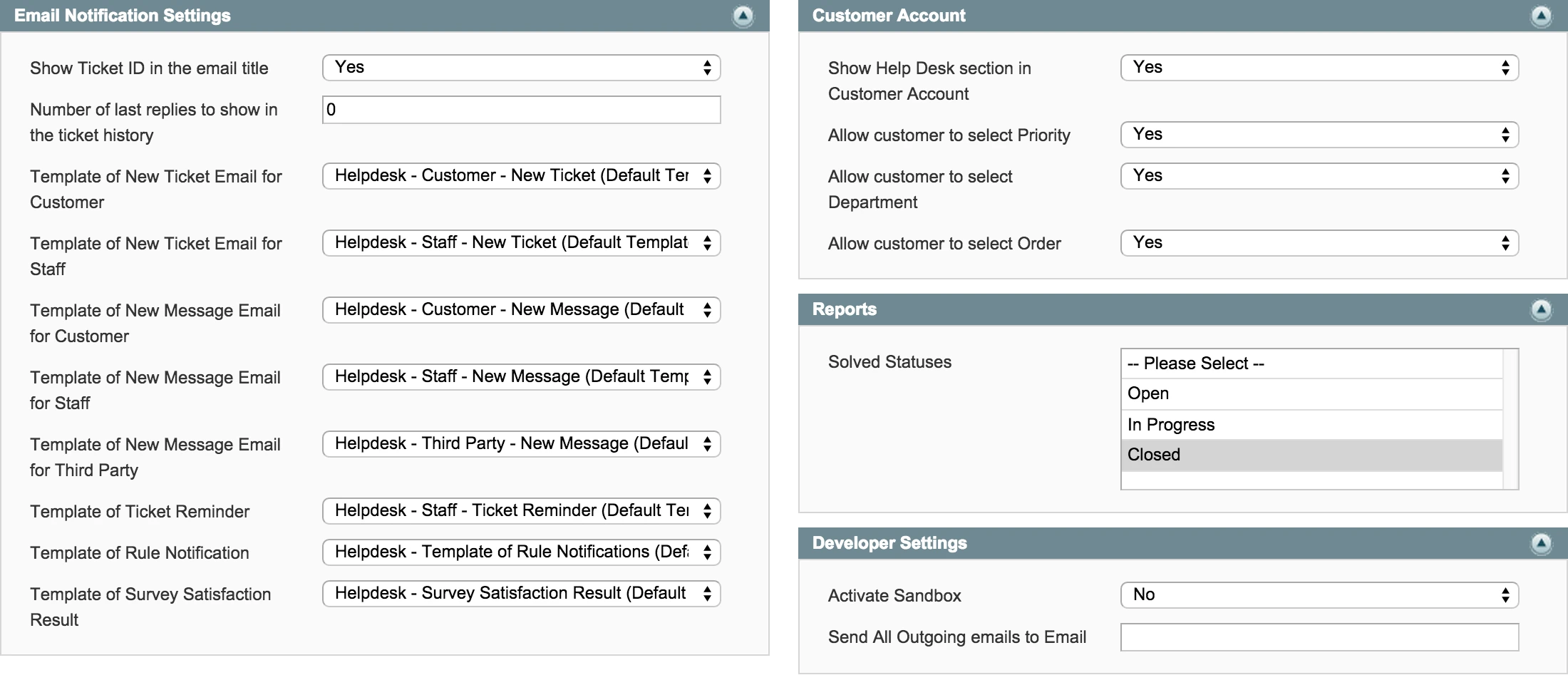The width and height of the screenshot is (1568, 675).
Task: Open New Ticket Email for Customer template dropdown
Action: 521,176
